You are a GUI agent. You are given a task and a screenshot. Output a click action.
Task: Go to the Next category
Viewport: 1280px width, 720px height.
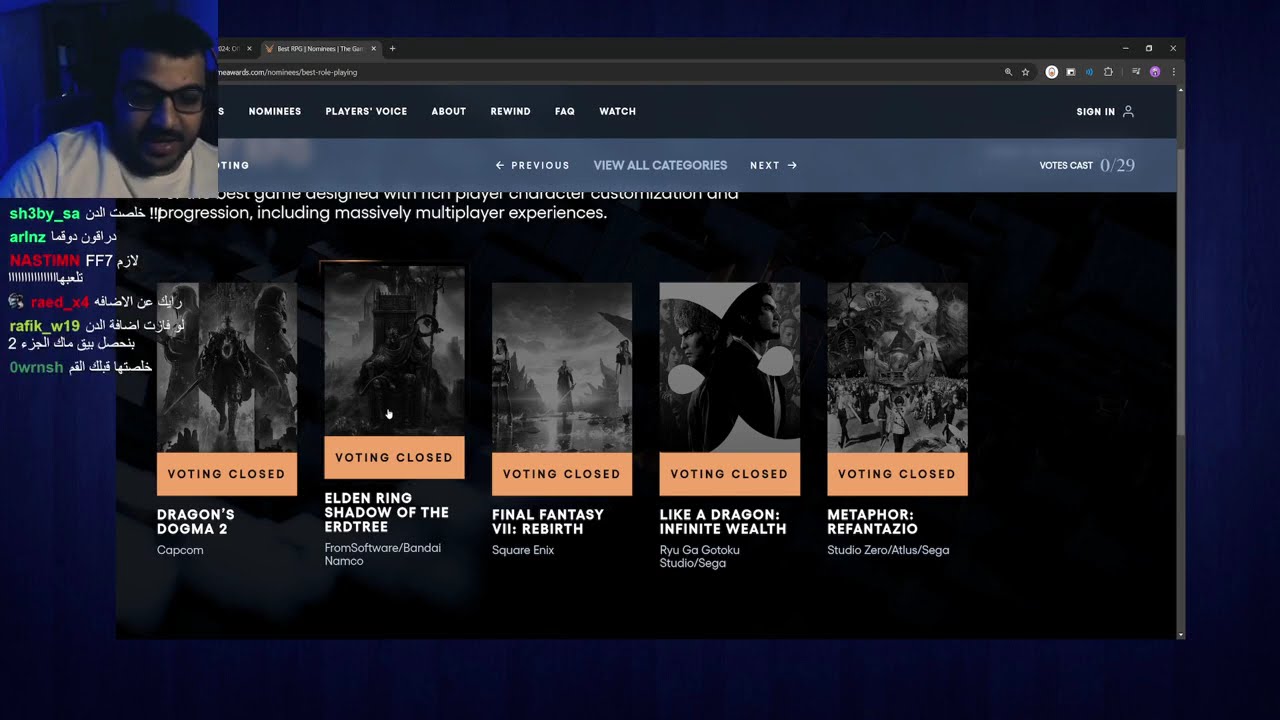pyautogui.click(x=773, y=165)
